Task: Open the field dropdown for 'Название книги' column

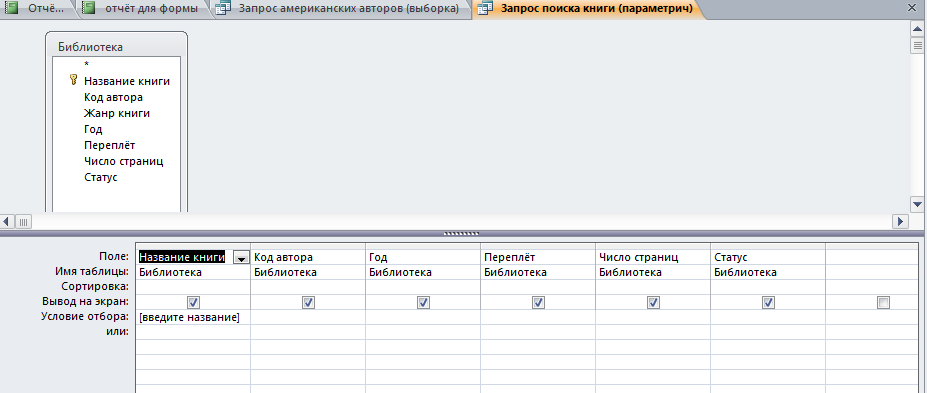Action: (x=241, y=258)
